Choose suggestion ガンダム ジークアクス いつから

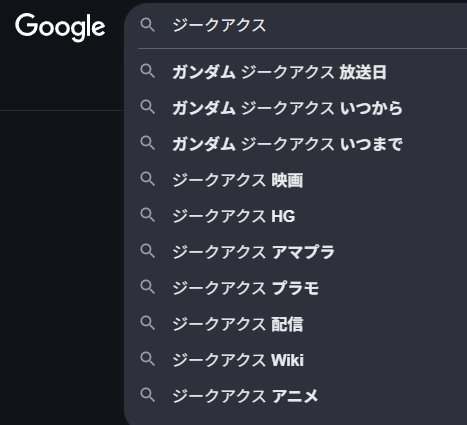point(296,108)
